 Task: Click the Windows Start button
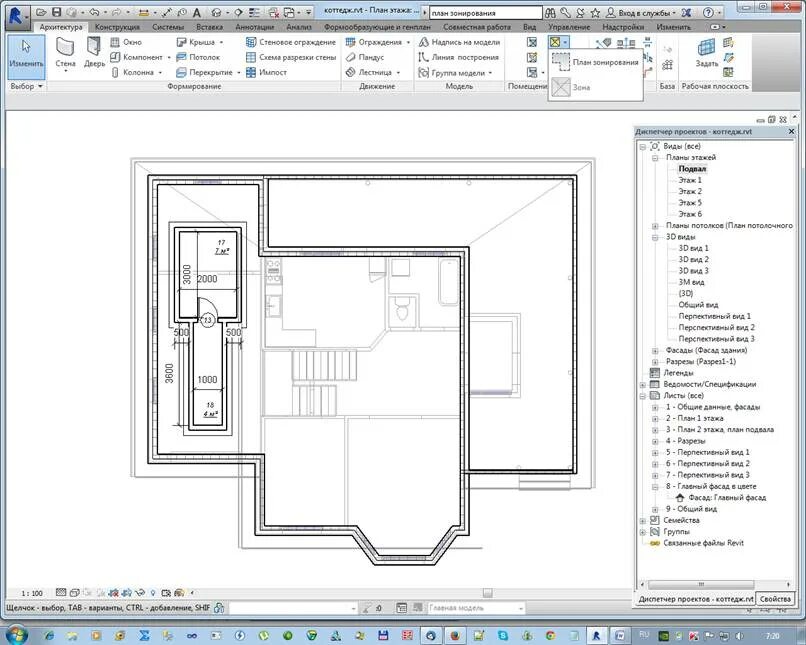pos(16,634)
